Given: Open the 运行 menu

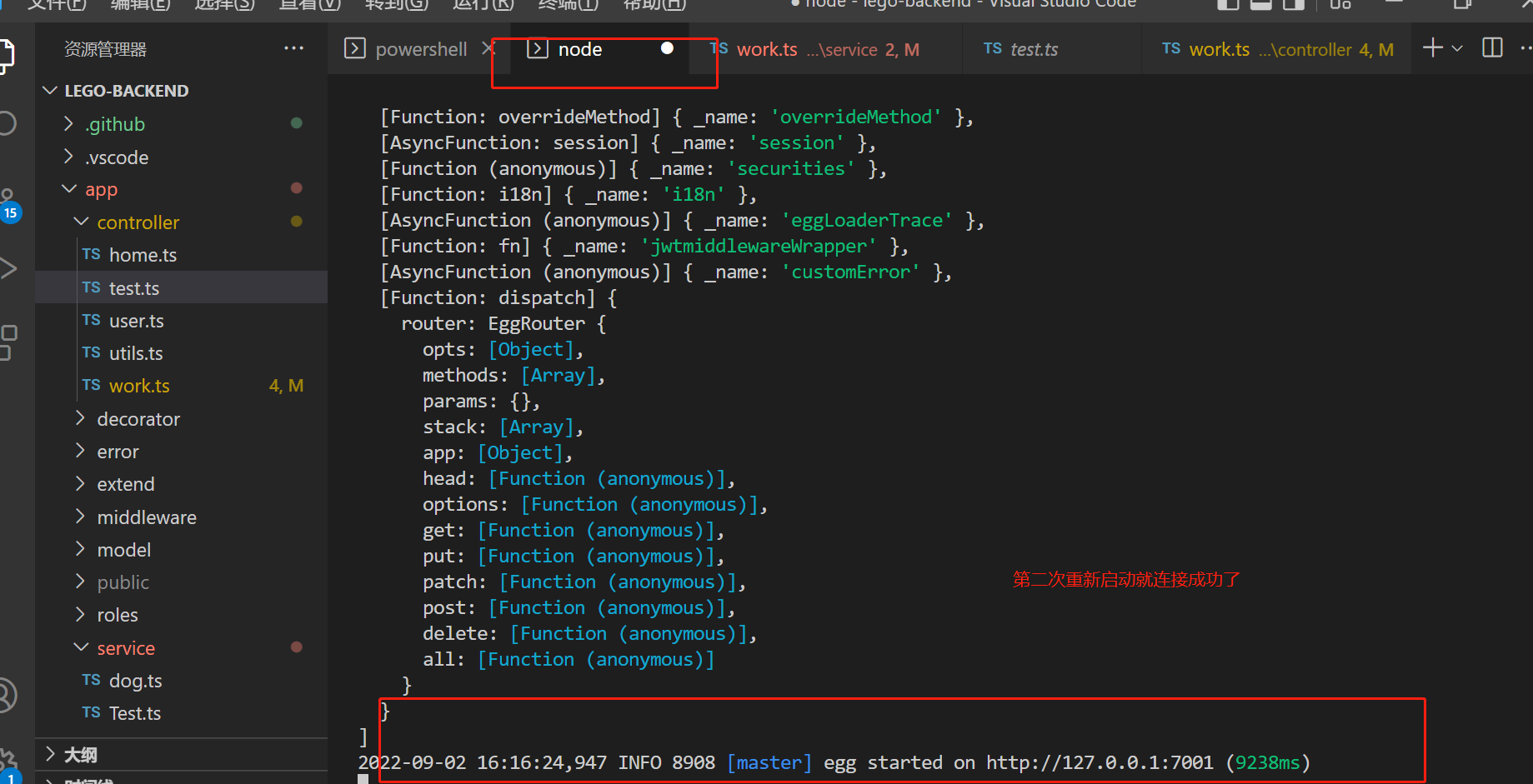Looking at the screenshot, I should (x=483, y=4).
